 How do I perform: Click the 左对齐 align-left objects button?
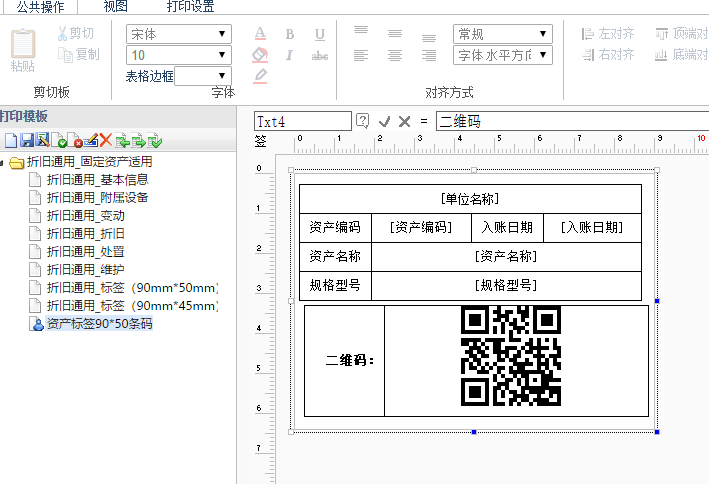pos(608,33)
